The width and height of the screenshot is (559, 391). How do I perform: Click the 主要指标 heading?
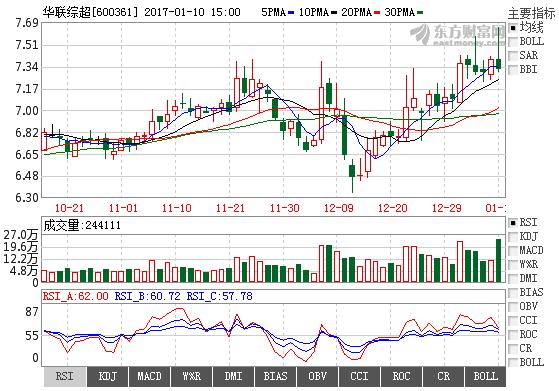(x=532, y=14)
